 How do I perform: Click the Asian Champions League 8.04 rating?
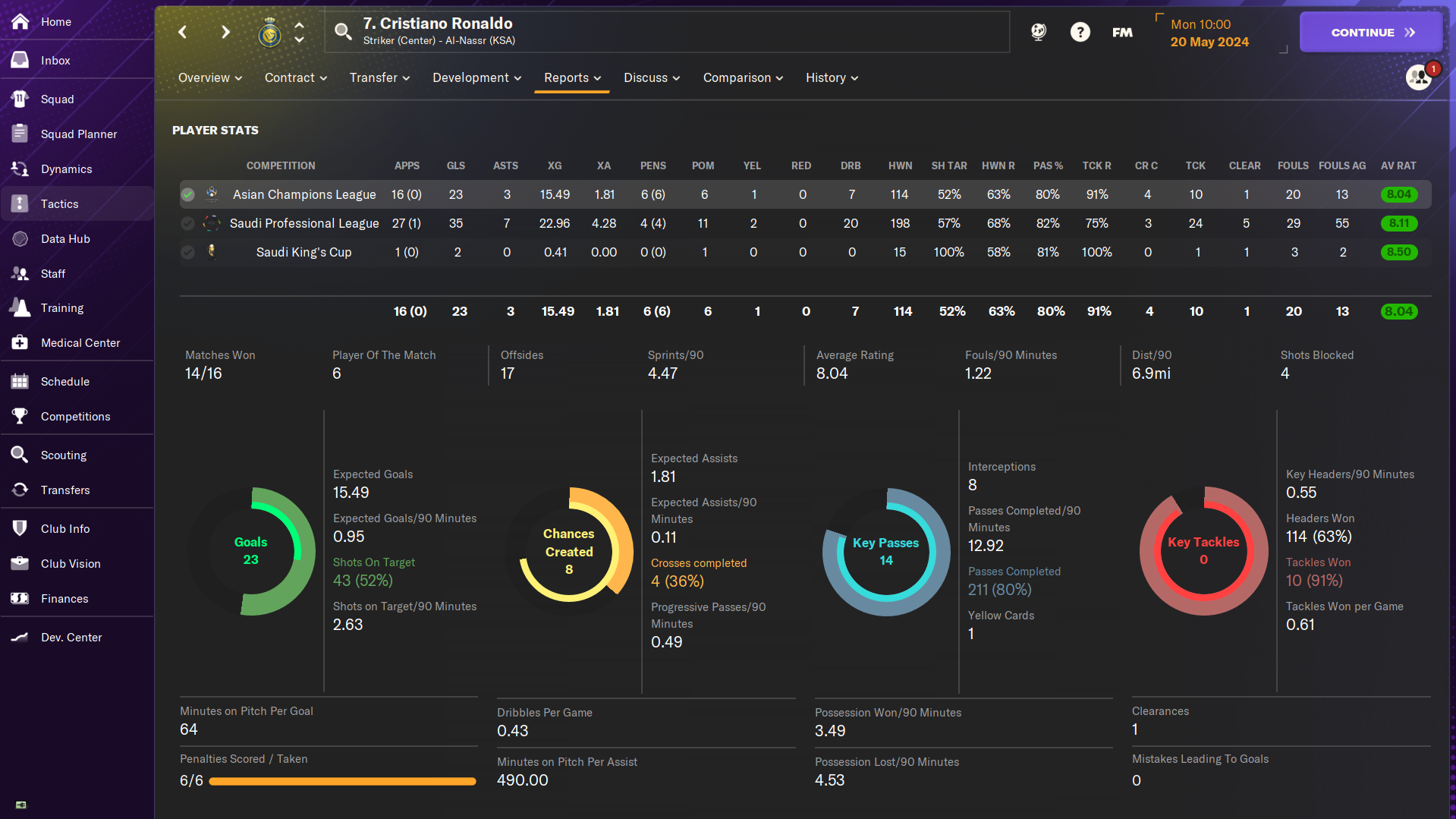click(1399, 194)
